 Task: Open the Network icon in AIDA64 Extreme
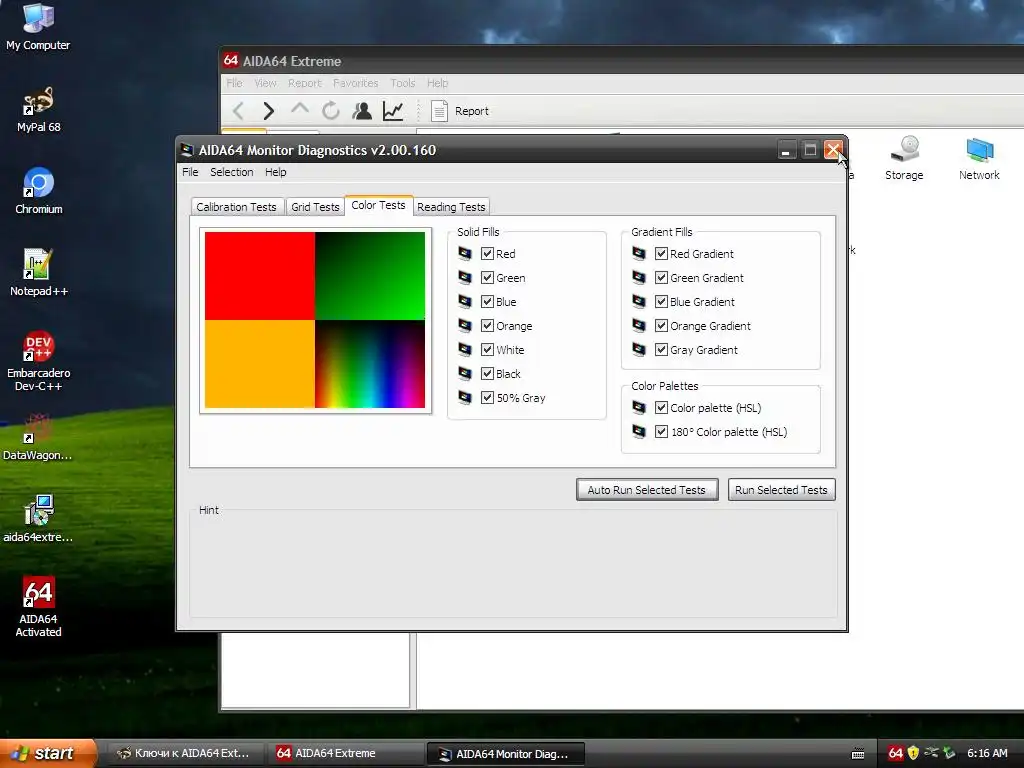(979, 157)
